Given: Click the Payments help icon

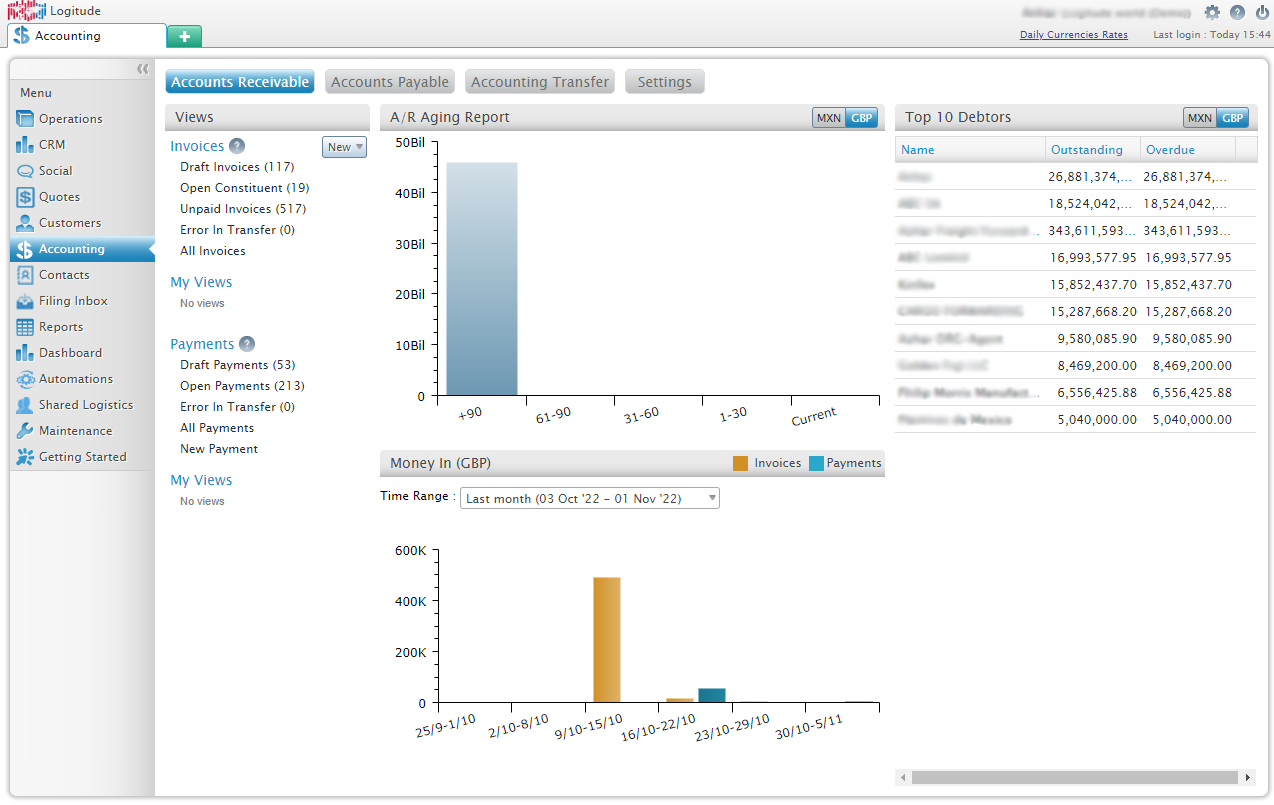Looking at the screenshot, I should (247, 344).
